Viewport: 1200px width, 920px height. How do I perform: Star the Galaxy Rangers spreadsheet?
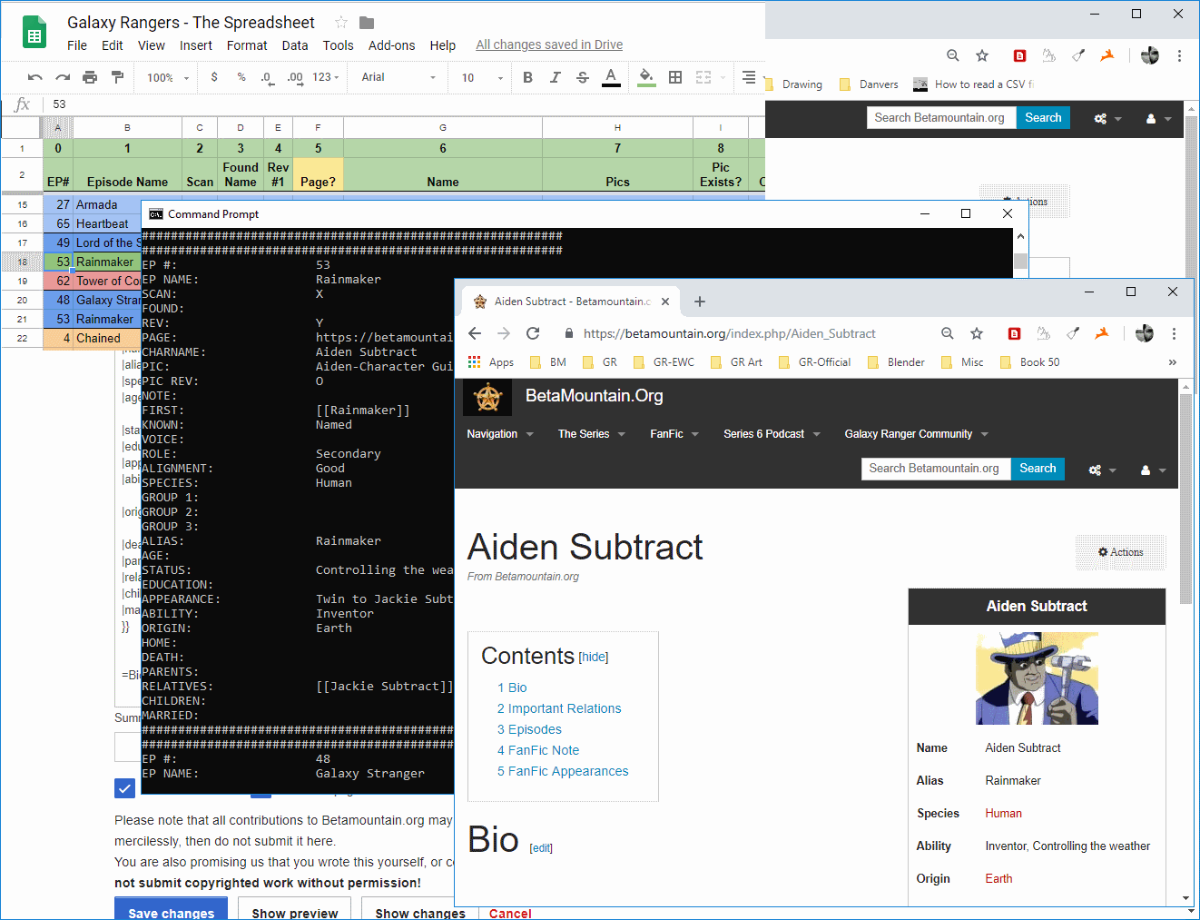(x=340, y=22)
